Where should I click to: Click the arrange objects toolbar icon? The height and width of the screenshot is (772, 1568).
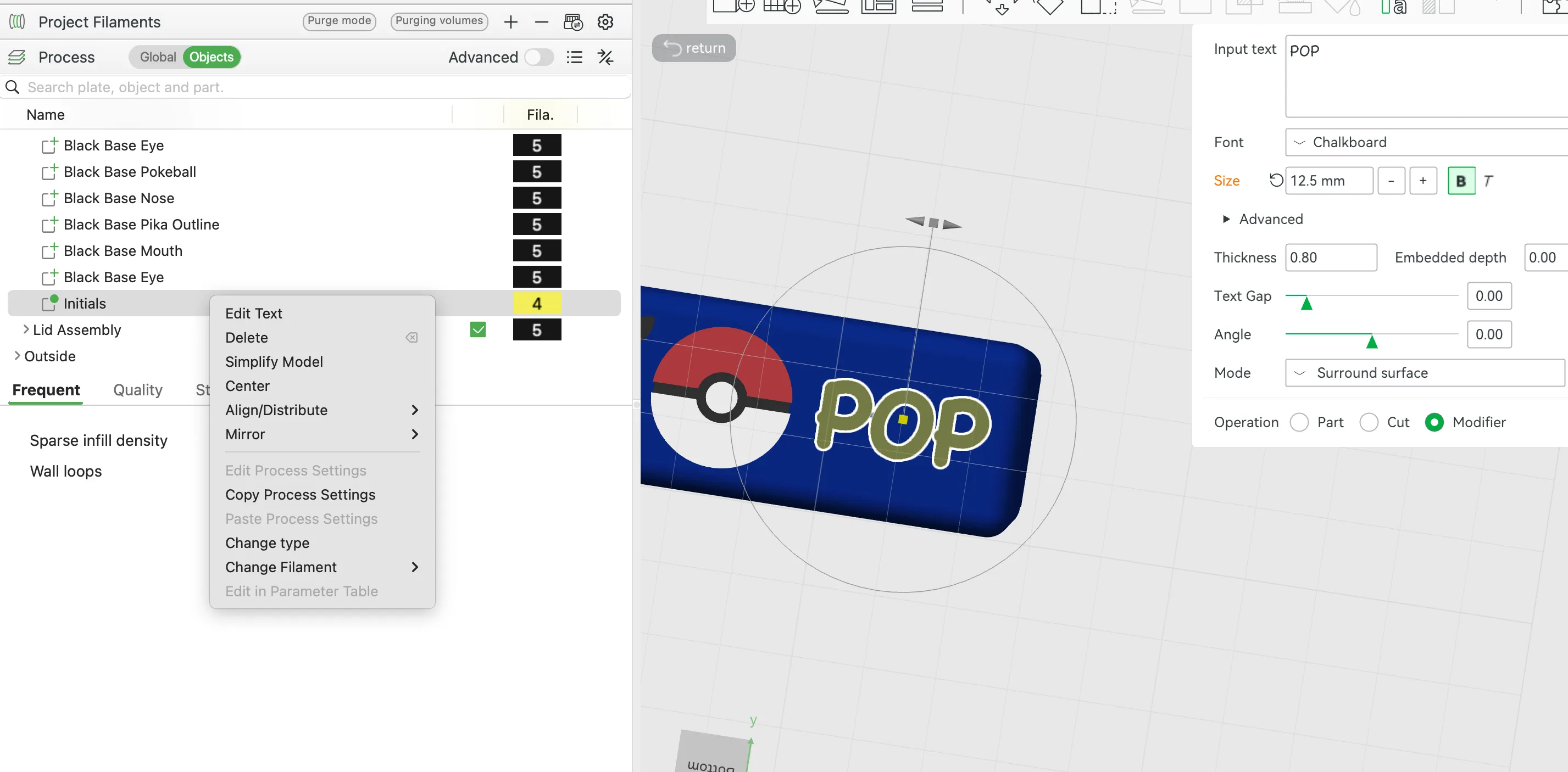(878, 6)
